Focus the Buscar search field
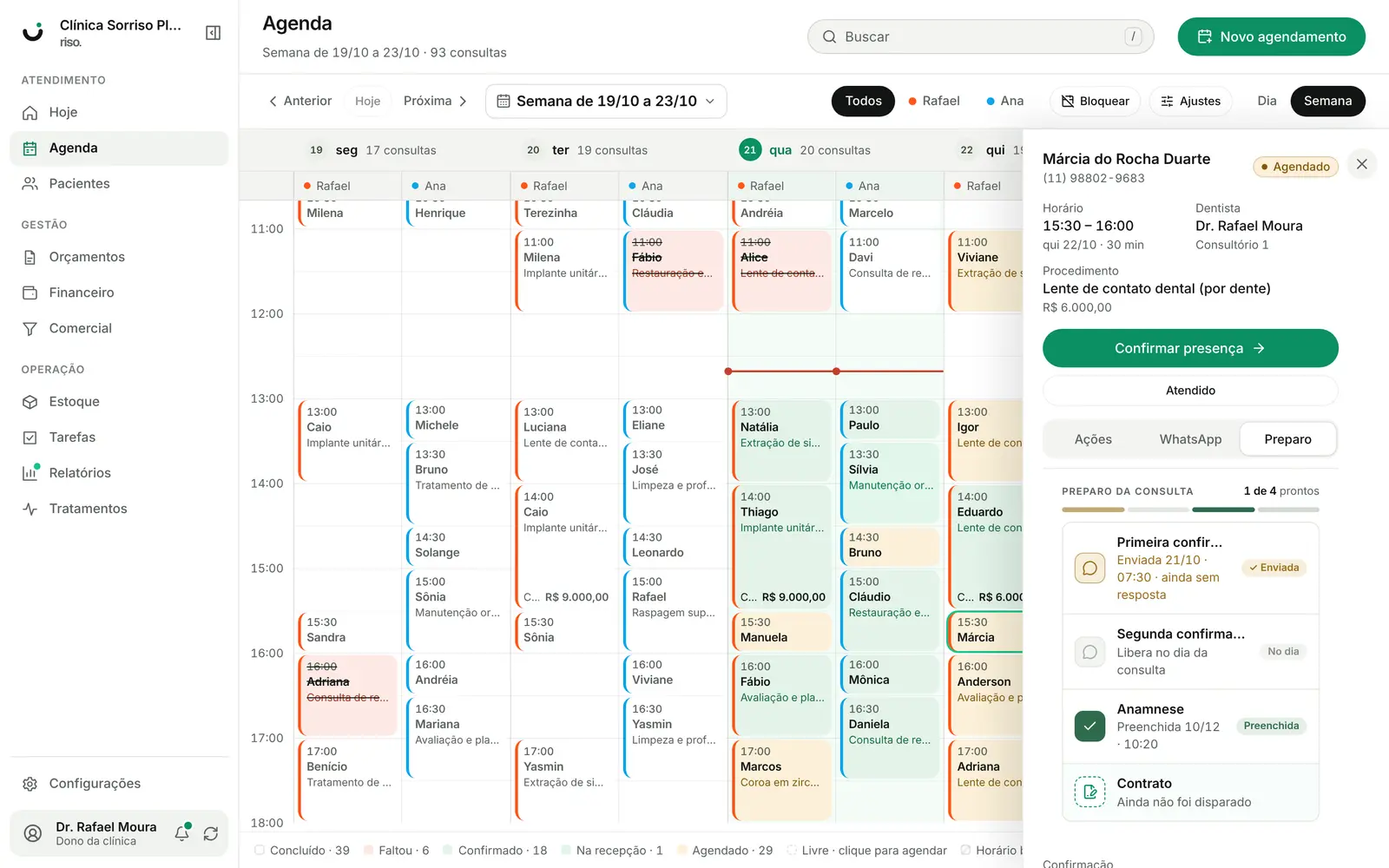Viewport: 1389px width, 868px height. click(x=980, y=36)
